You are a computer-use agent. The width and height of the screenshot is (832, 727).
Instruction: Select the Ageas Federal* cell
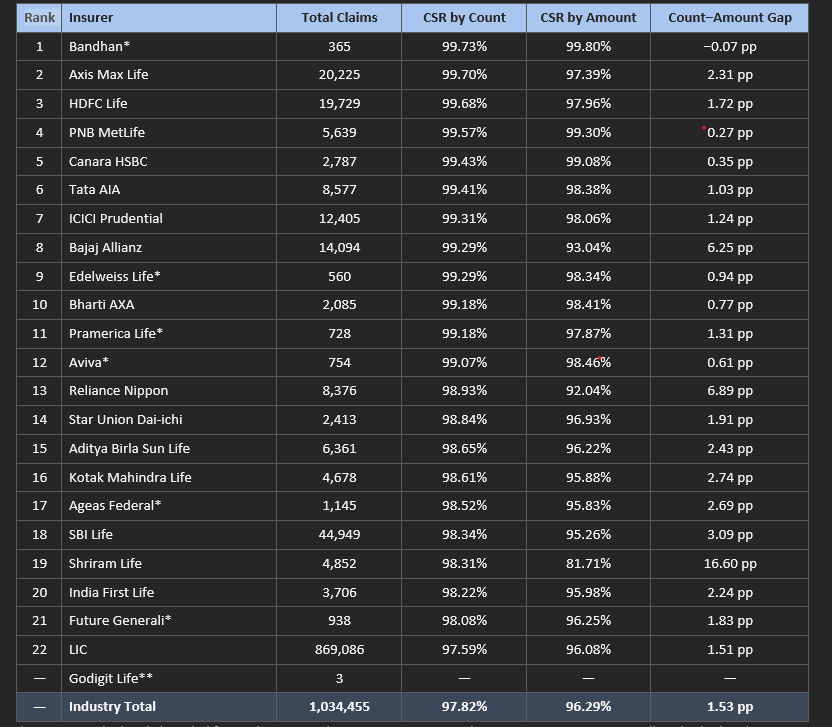coord(169,506)
